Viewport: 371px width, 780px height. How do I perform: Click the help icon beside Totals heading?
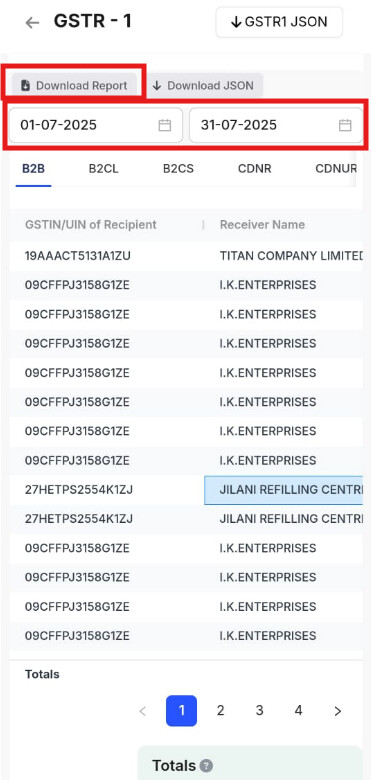(206, 765)
